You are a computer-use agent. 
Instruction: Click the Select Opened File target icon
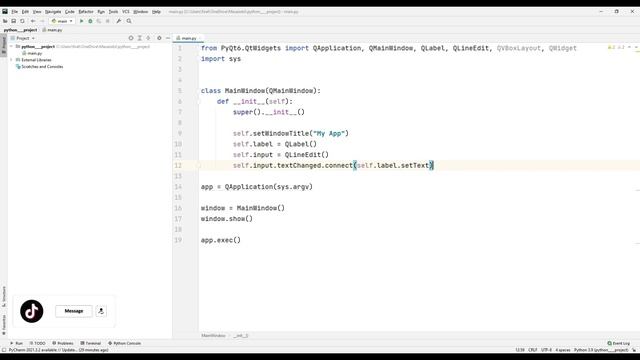131,38
